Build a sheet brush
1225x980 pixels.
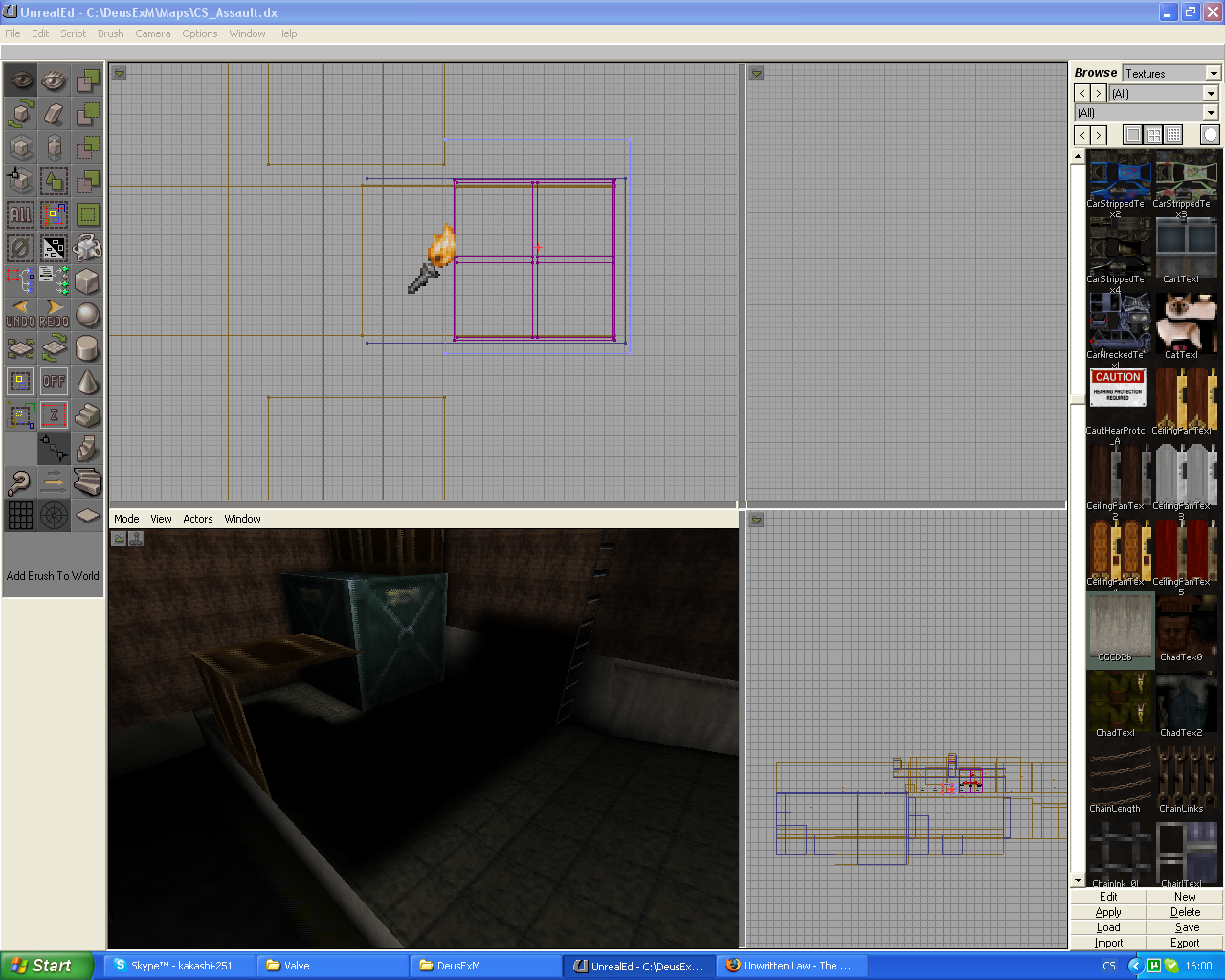tap(88, 516)
